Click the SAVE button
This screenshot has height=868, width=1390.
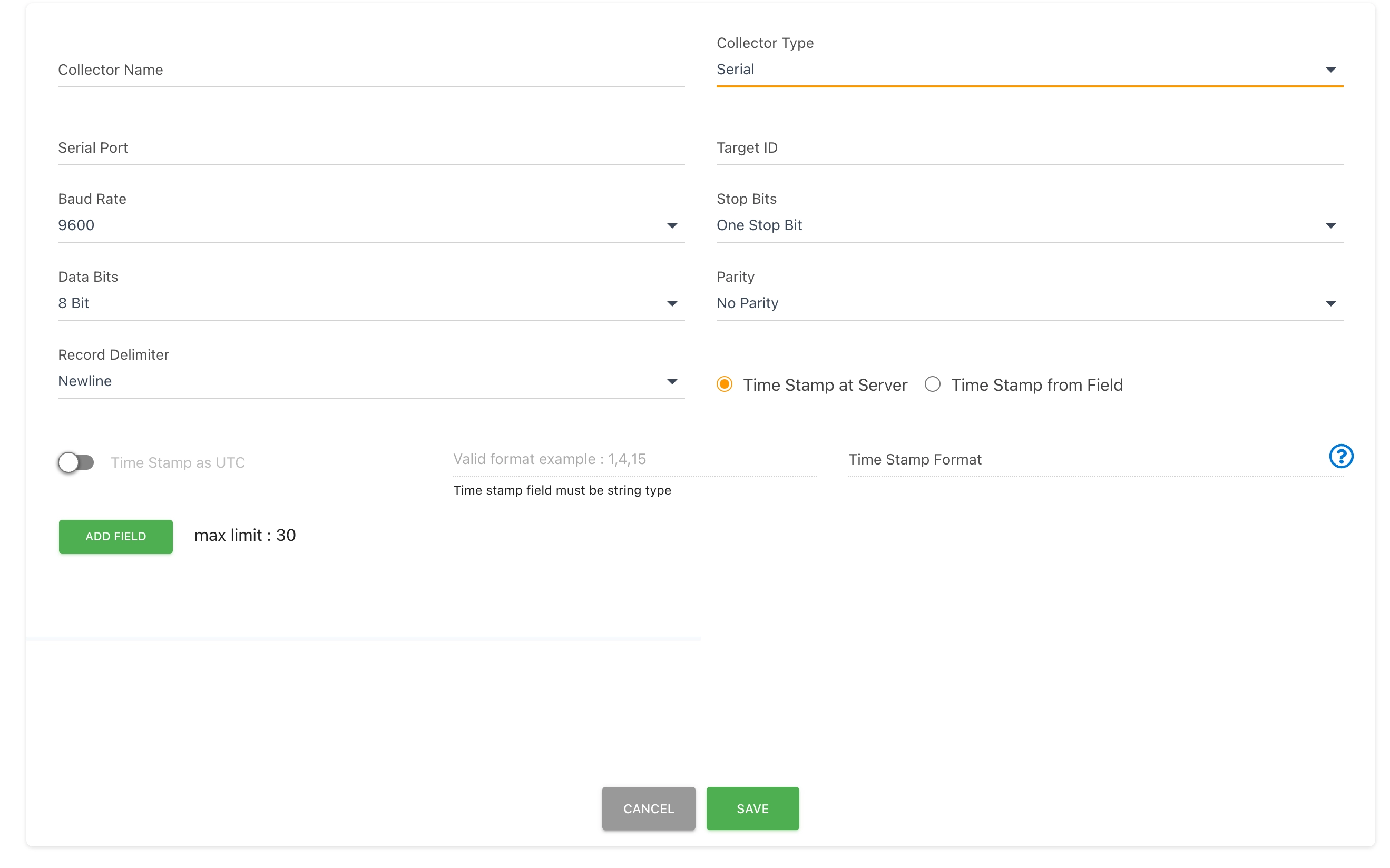752,808
